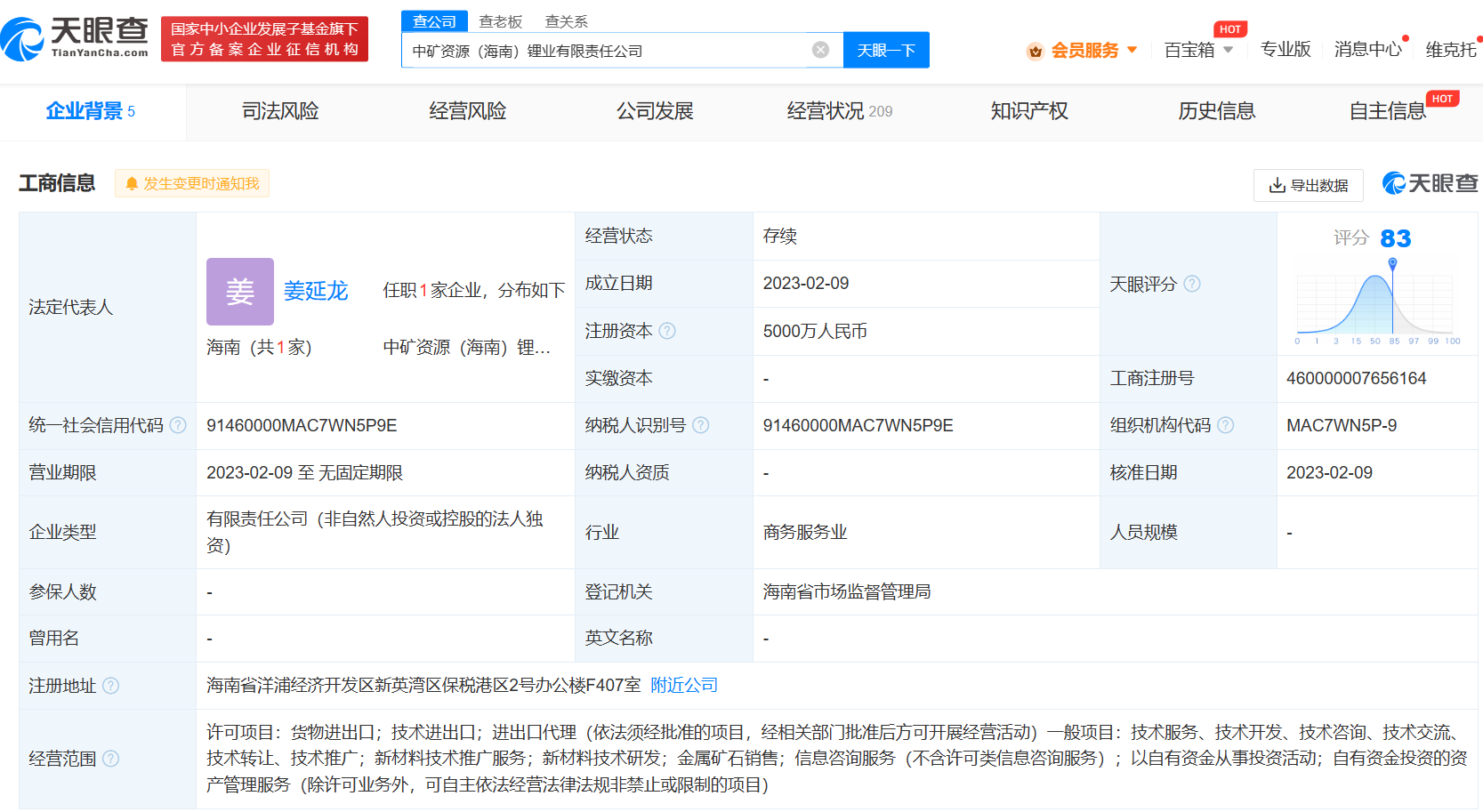This screenshot has height=812, width=1483.
Task: Click the 姜 avatar thumbnail
Action: (x=240, y=292)
